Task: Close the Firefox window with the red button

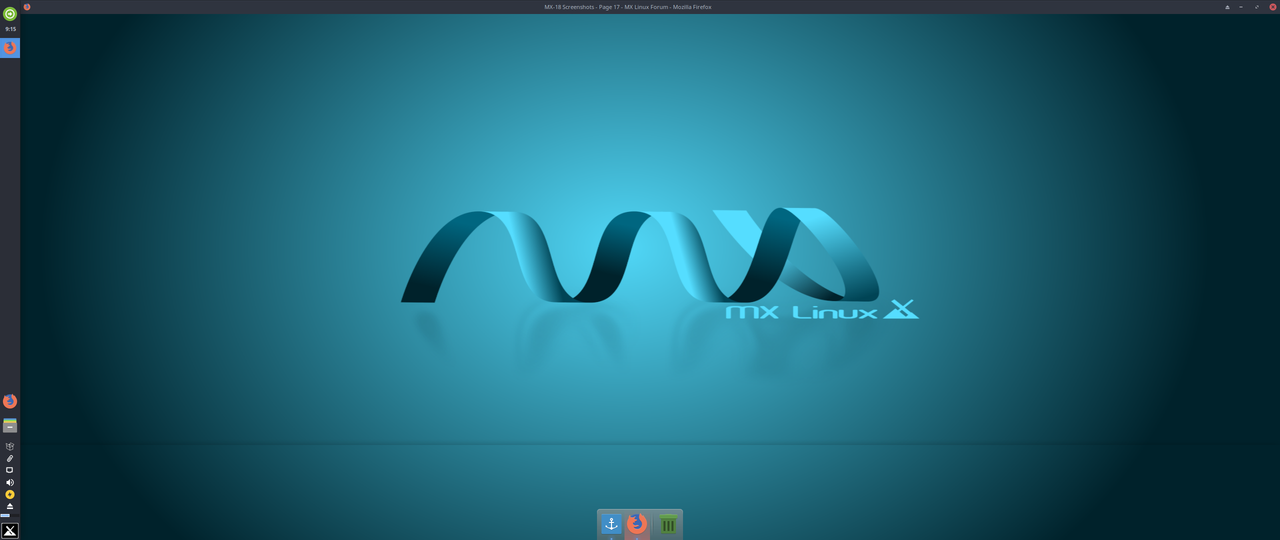Action: click(x=1273, y=7)
